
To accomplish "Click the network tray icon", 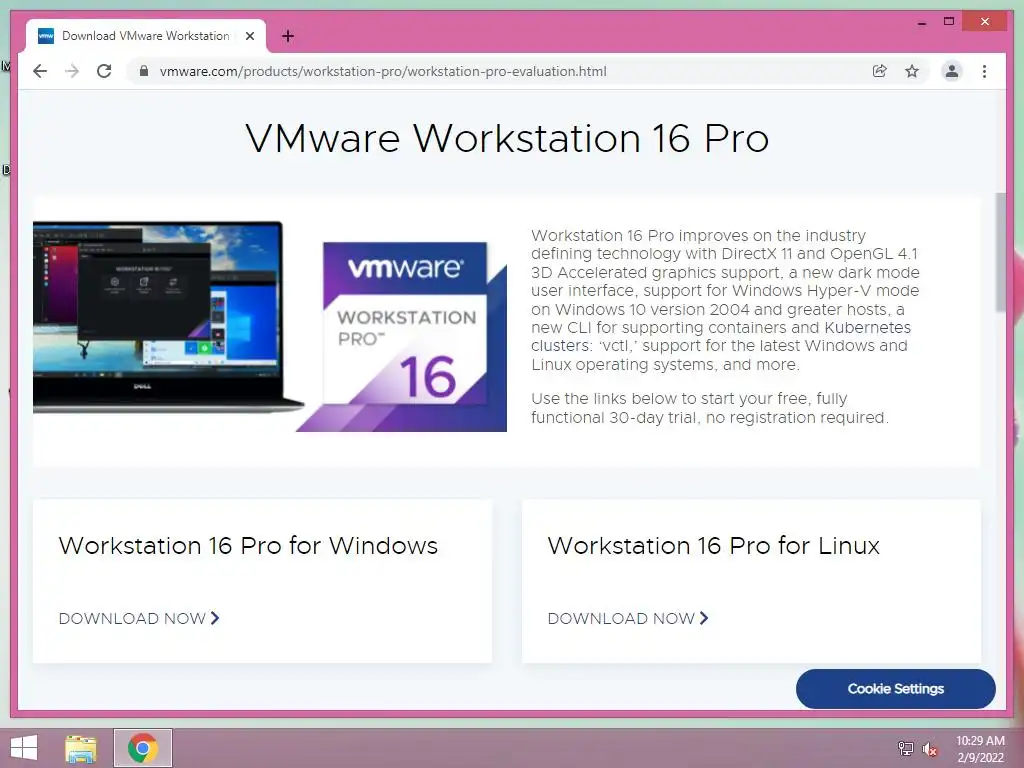I will [905, 748].
